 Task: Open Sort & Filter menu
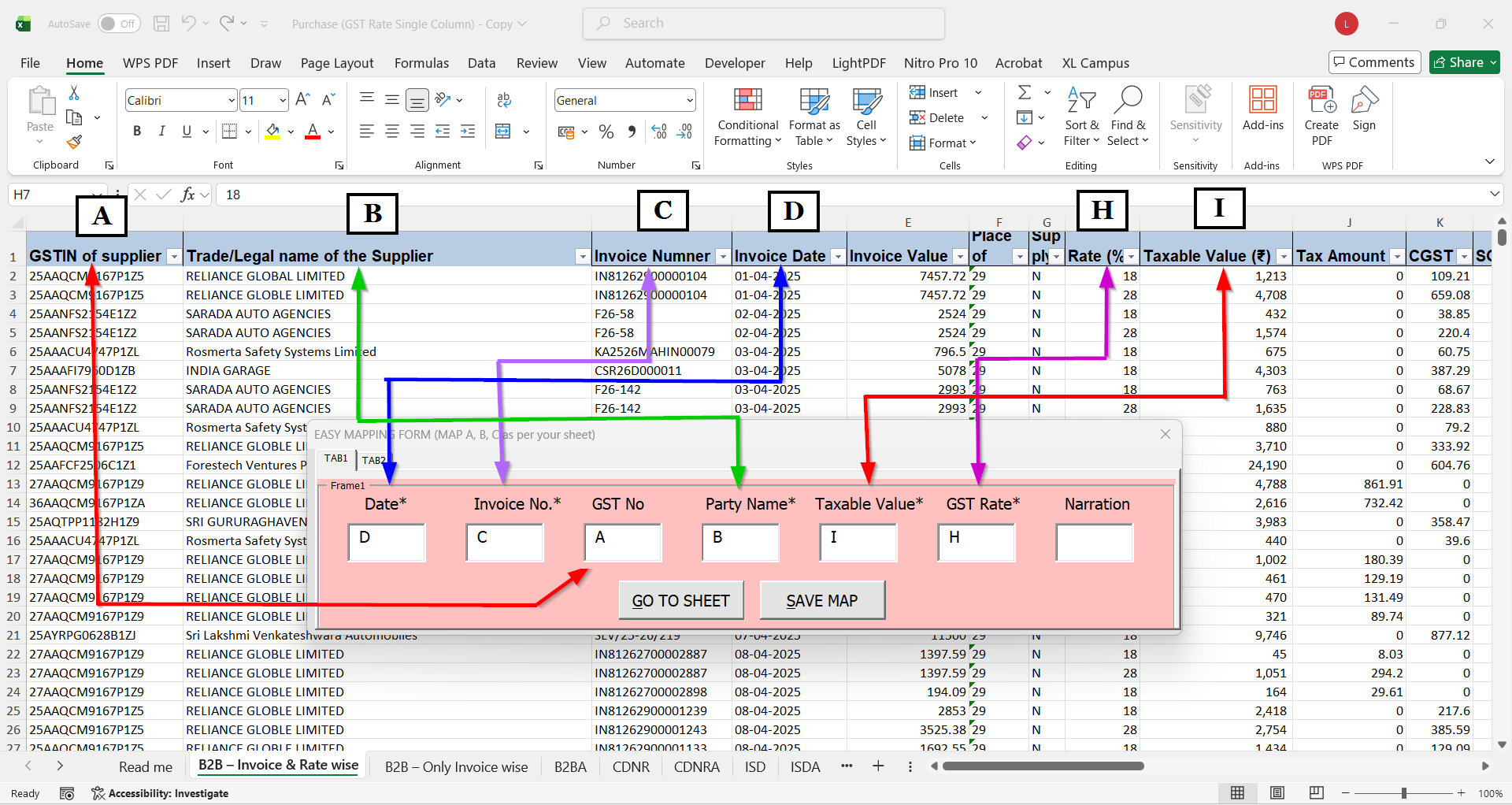(x=1082, y=117)
